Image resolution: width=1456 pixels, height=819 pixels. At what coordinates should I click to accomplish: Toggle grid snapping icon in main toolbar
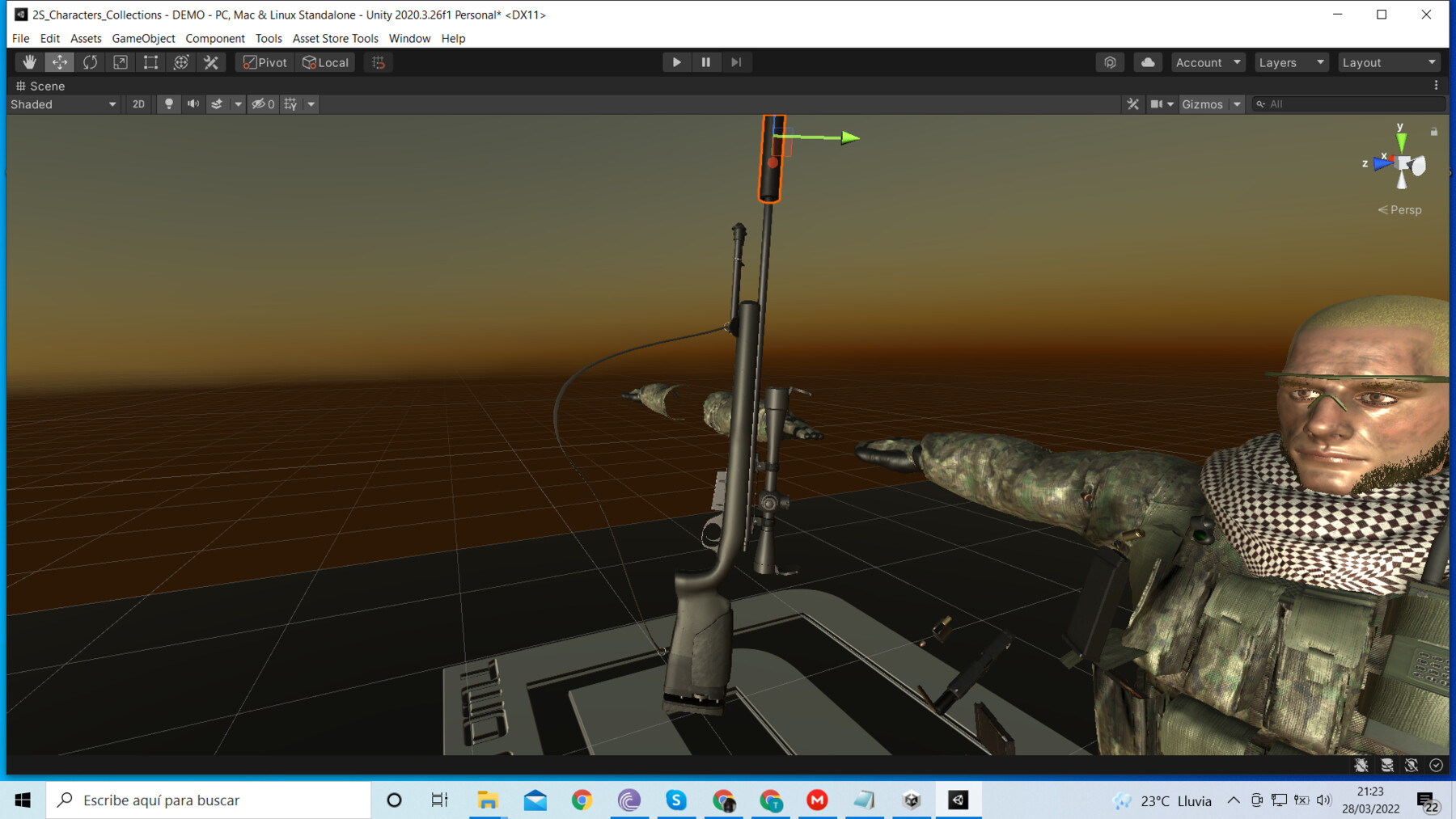[x=378, y=62]
